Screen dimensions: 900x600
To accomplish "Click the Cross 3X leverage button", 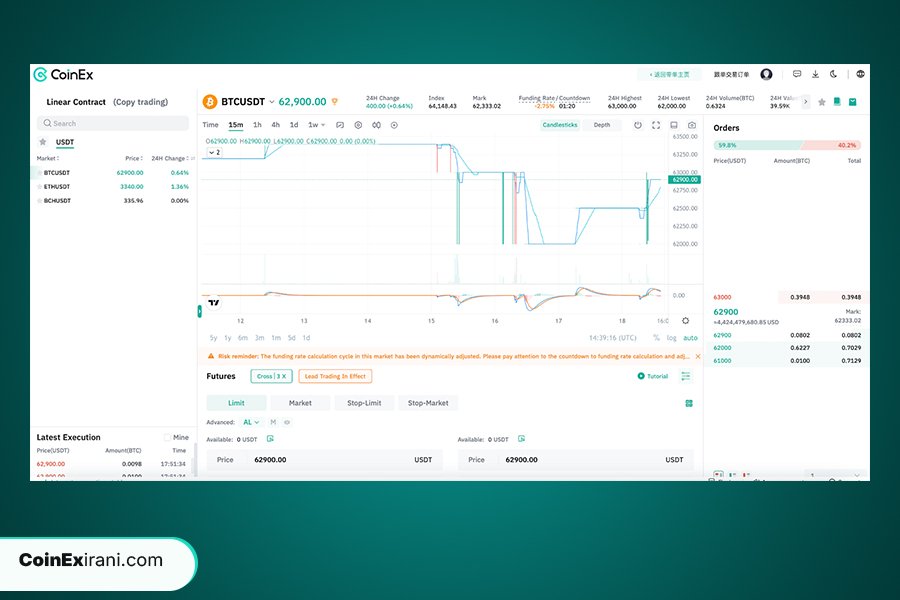I will [271, 376].
